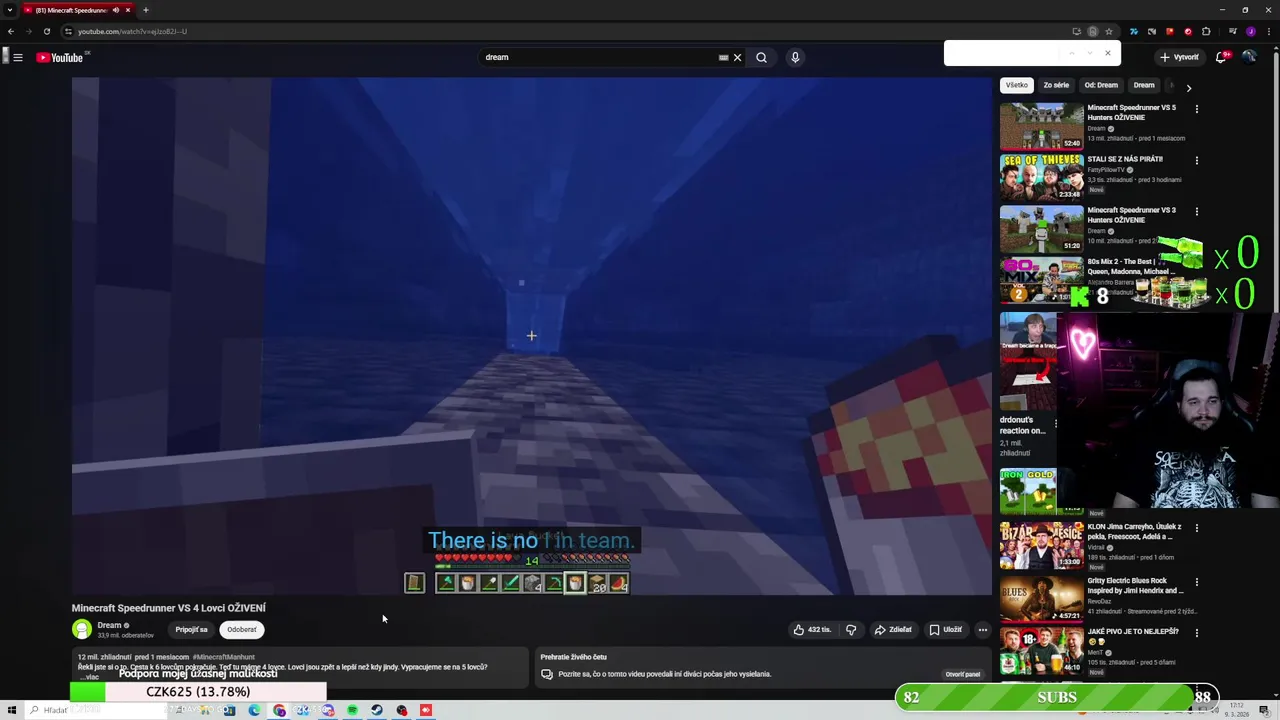Viewport: 1280px width, 720px height.
Task: Open the Gritty Electric Blues Rock thumbnail
Action: pos(1042,598)
